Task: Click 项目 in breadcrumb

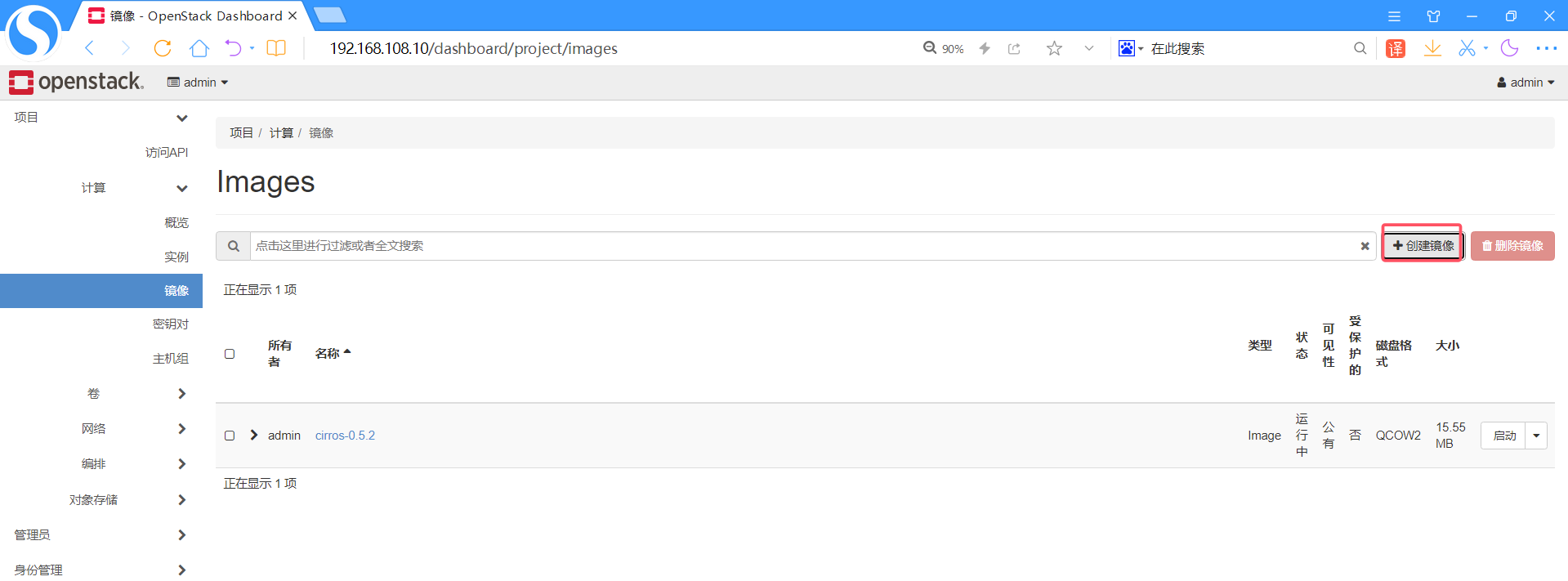Action: [x=241, y=132]
